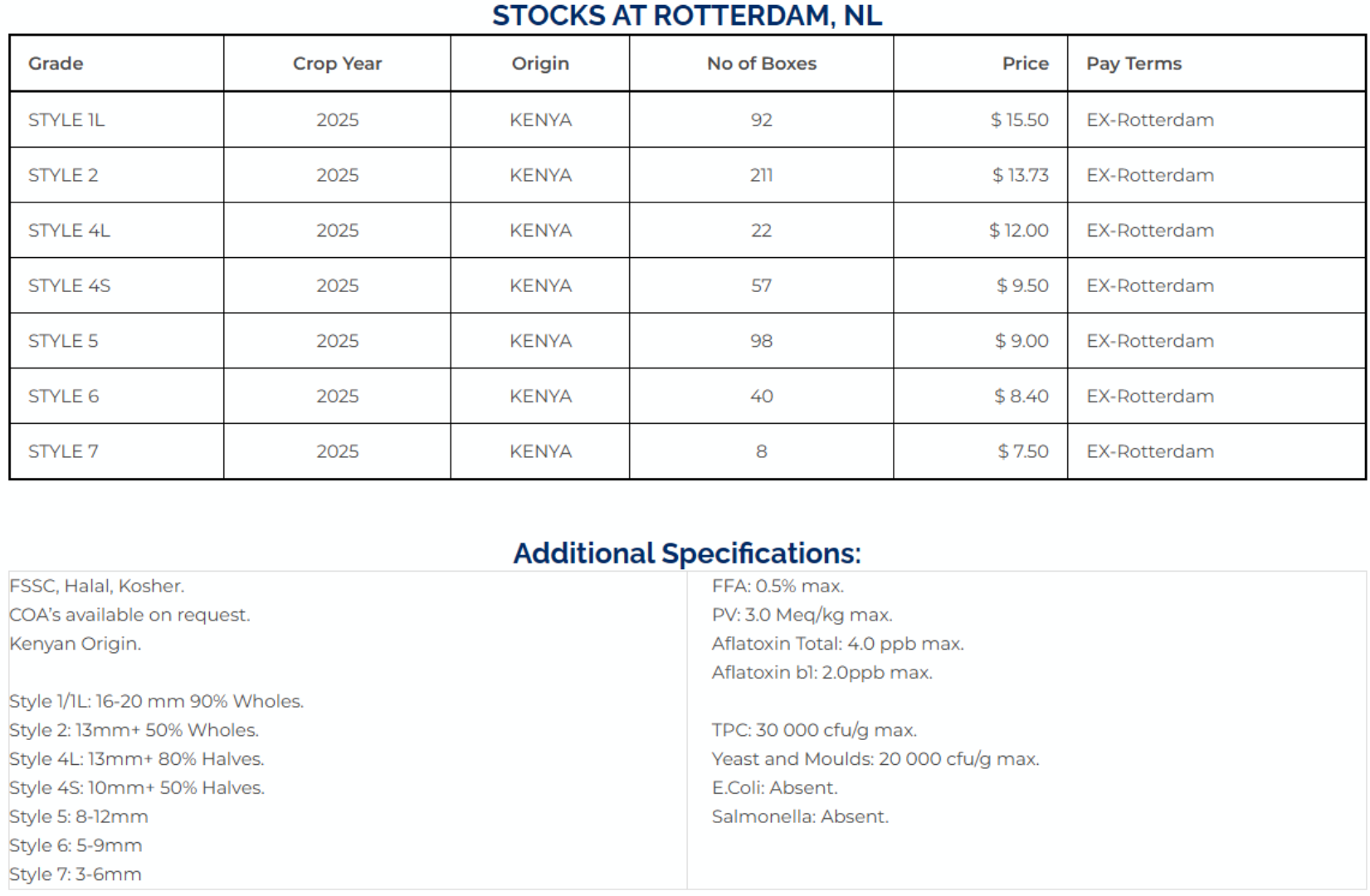Select the Salmonella: Absent line
Viewport: 1370px width, 896px height.
tap(800, 816)
